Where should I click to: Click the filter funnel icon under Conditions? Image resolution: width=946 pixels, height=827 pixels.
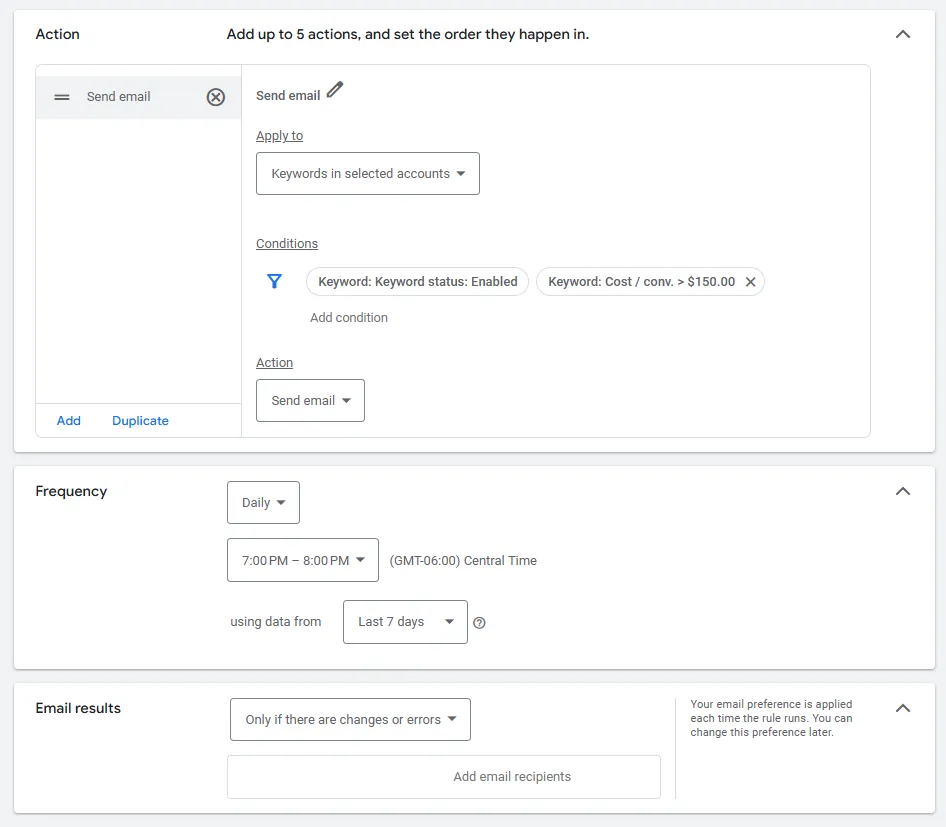pos(274,281)
